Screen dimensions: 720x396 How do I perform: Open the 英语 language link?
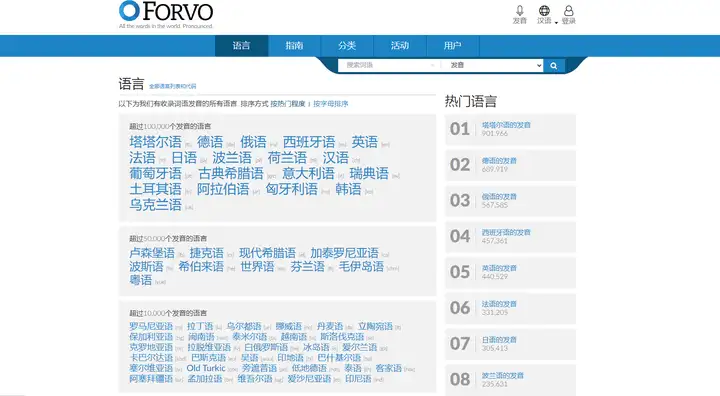click(x=365, y=142)
